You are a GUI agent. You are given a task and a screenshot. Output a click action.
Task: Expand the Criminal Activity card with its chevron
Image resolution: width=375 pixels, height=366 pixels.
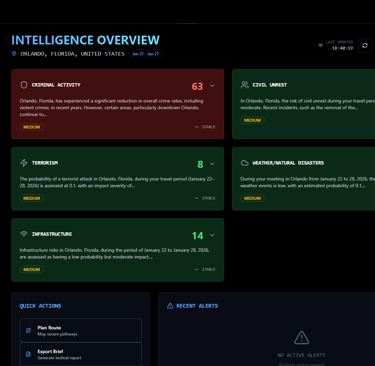pyautogui.click(x=212, y=86)
